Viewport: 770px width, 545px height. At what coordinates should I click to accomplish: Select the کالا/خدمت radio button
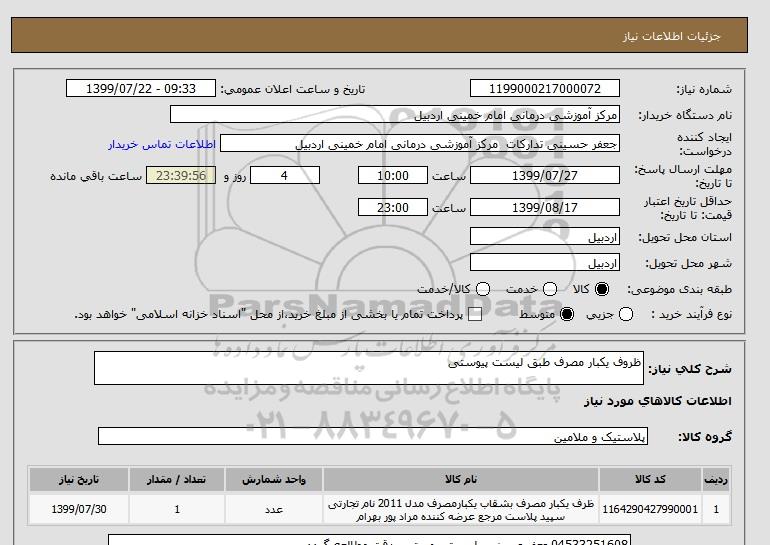(x=483, y=289)
